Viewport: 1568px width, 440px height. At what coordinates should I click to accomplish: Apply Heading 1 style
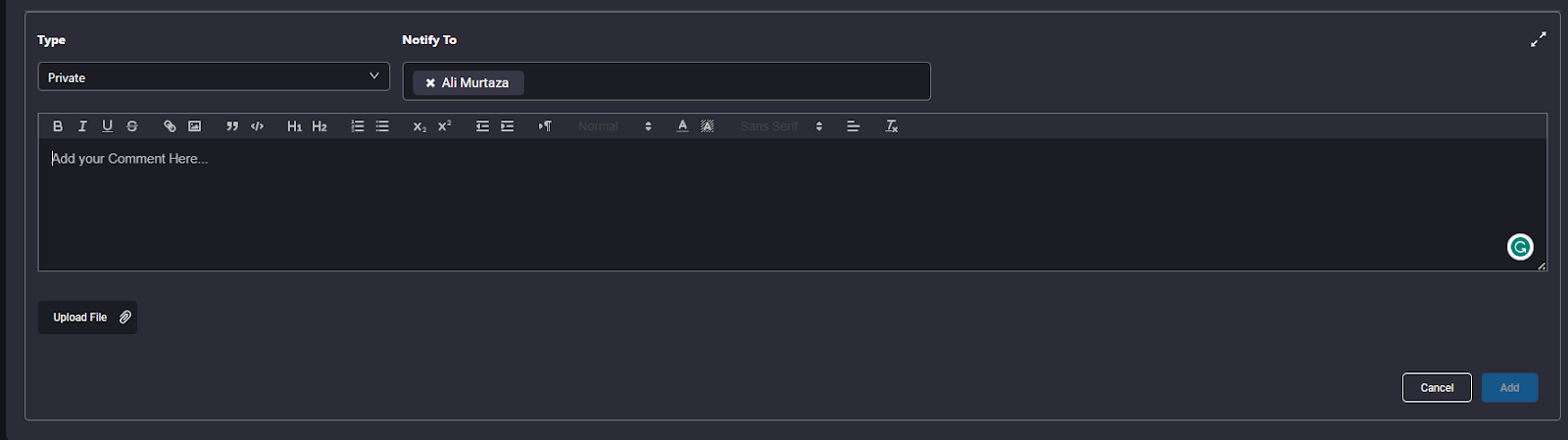pos(294,126)
